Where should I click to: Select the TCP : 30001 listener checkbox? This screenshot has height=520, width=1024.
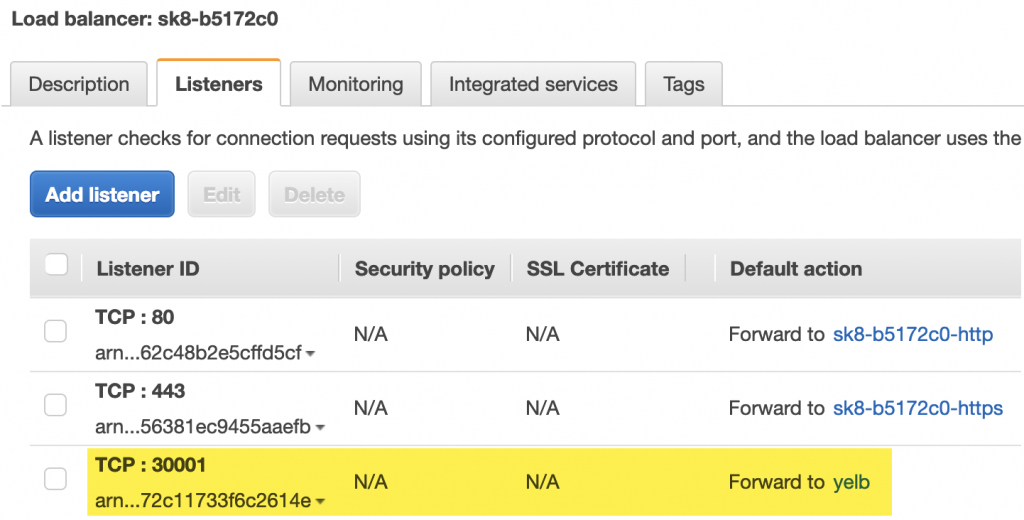tap(56, 479)
